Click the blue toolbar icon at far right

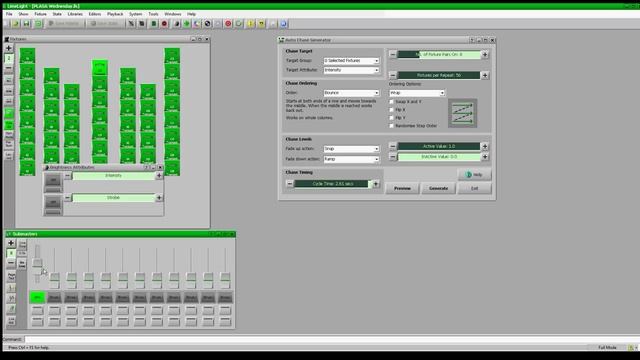[284, 24]
